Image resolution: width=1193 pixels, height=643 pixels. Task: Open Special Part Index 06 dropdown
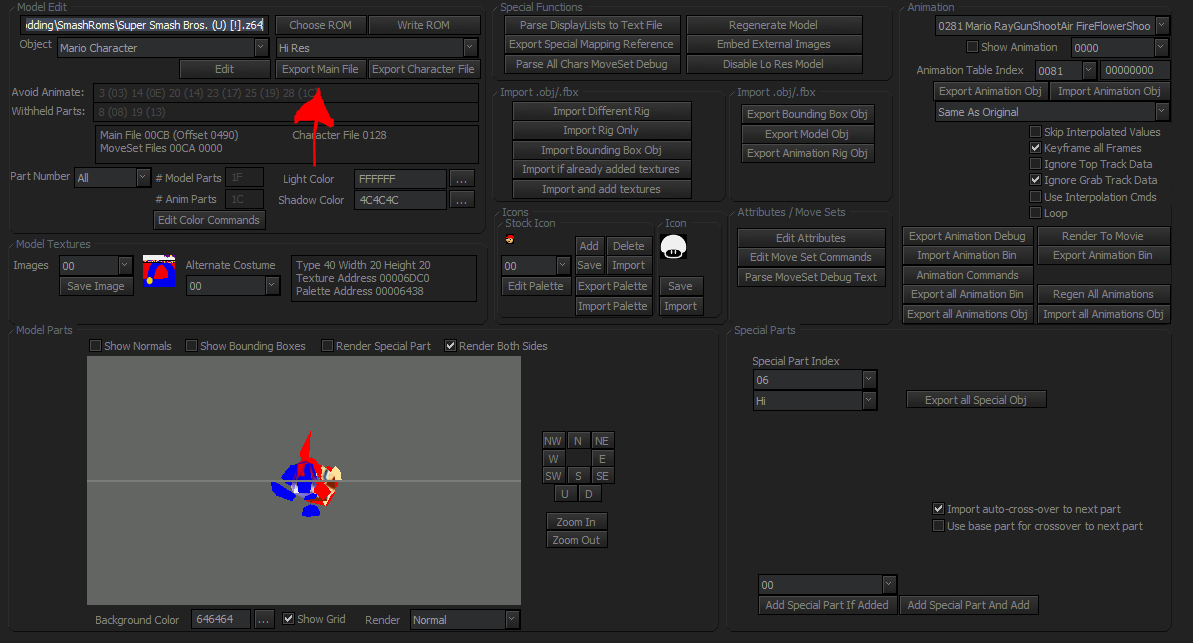point(869,379)
